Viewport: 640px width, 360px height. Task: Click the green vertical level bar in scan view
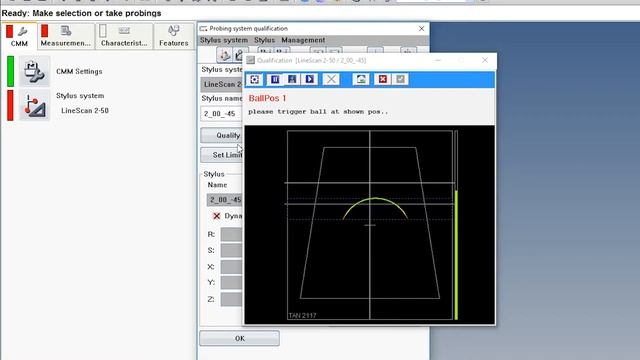456,255
